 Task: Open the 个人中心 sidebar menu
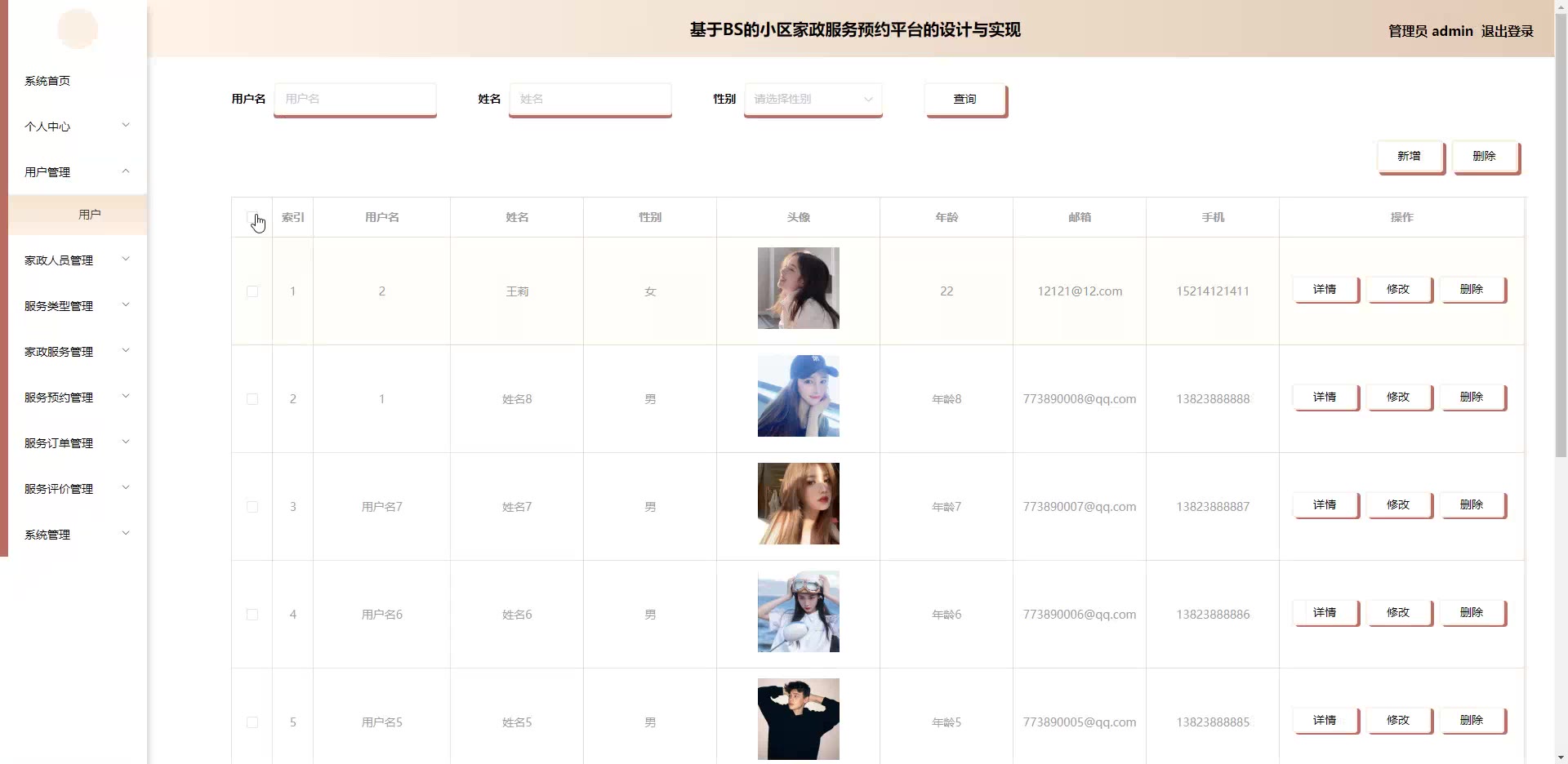pos(78,127)
